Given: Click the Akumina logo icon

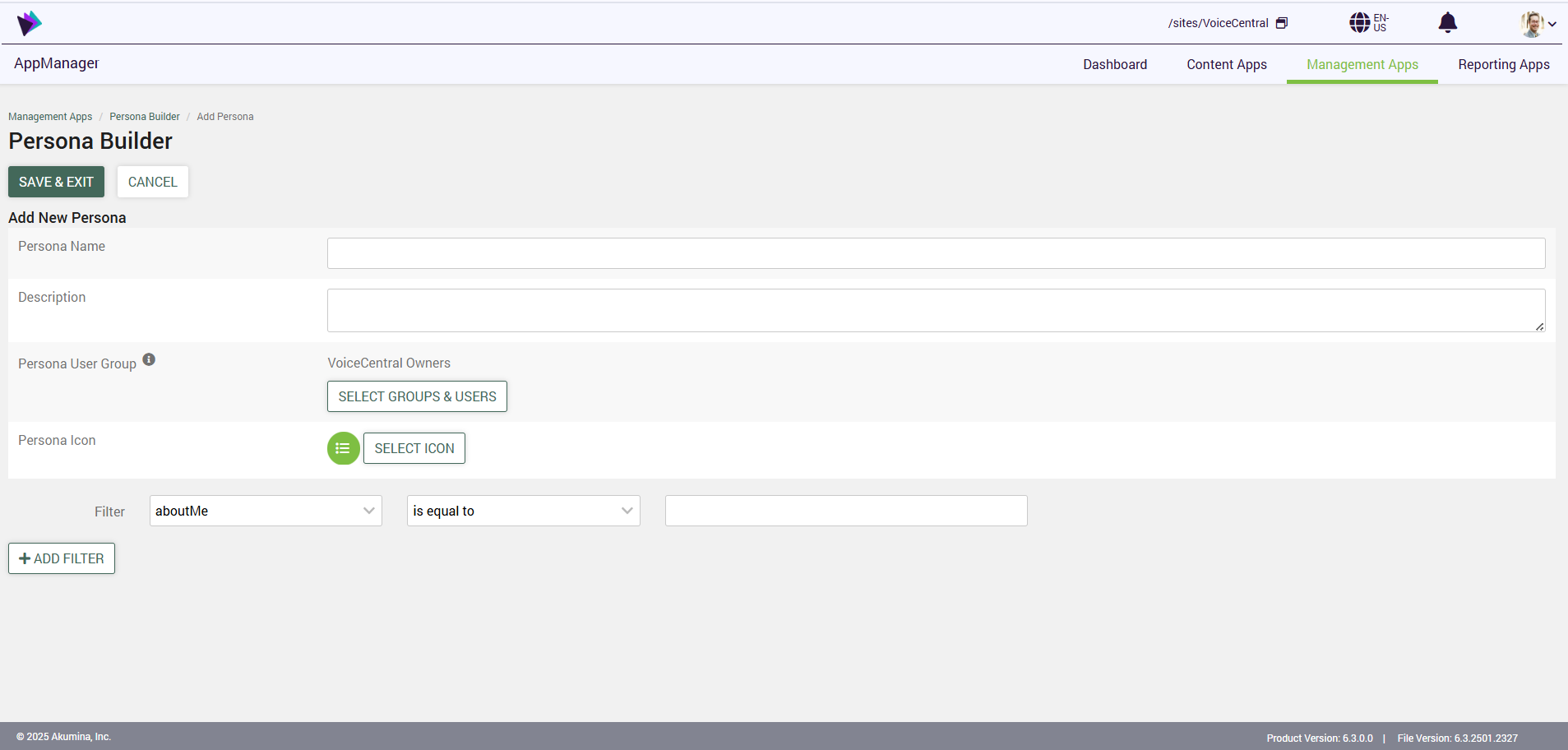Looking at the screenshot, I should pyautogui.click(x=29, y=23).
